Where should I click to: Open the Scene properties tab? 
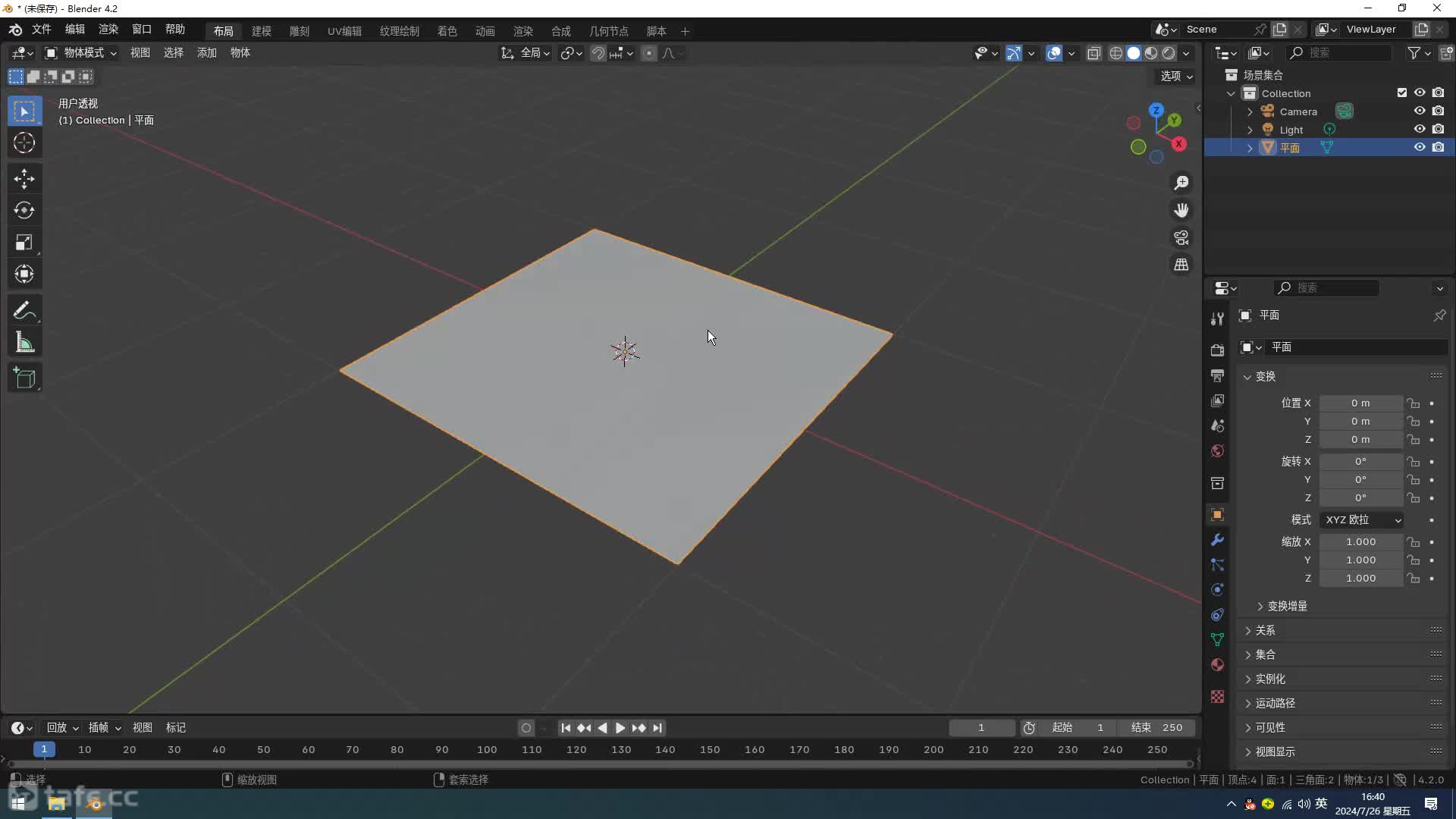1217,425
